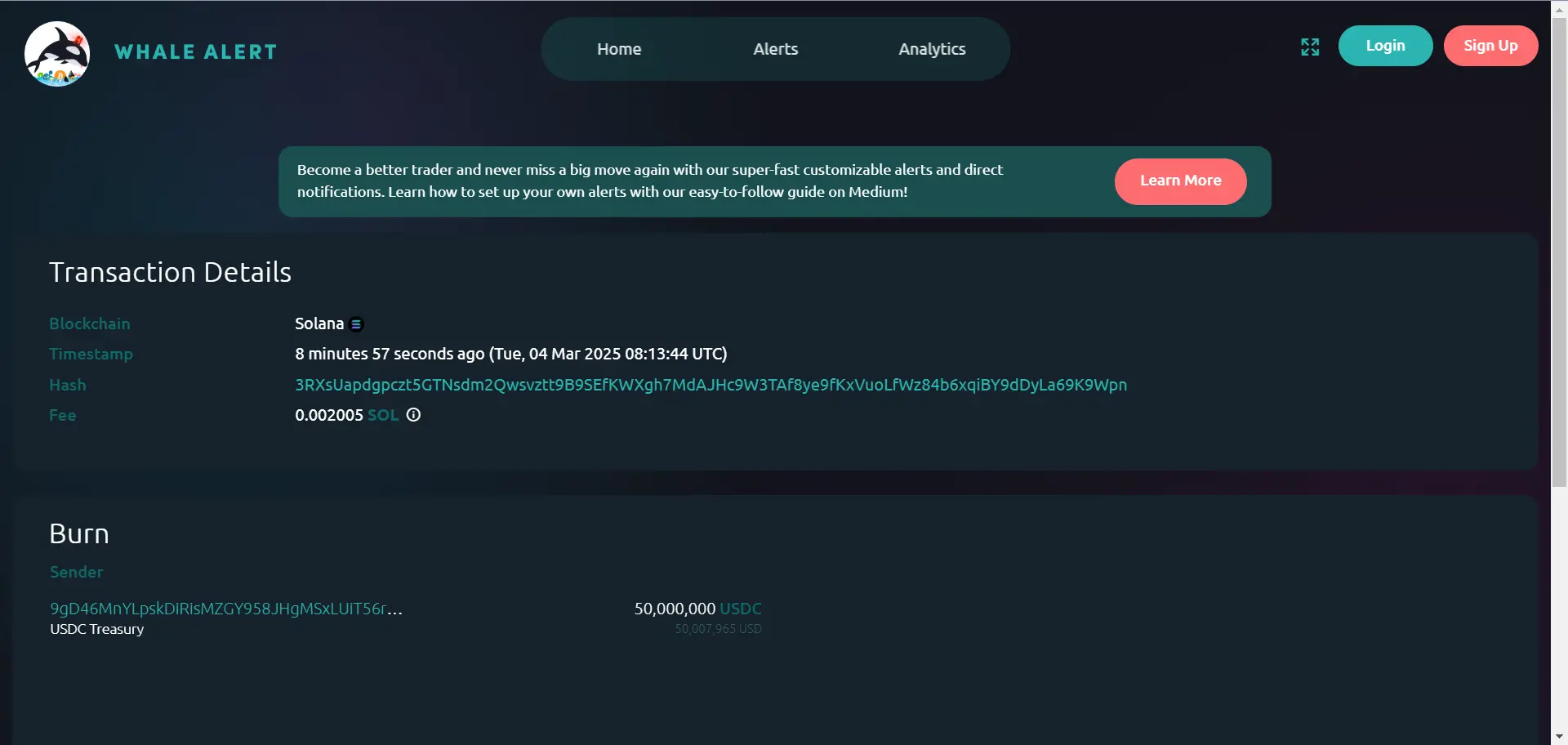Screen dimensions: 1568x745
Task: Click the USDC token label
Action: 741,609
